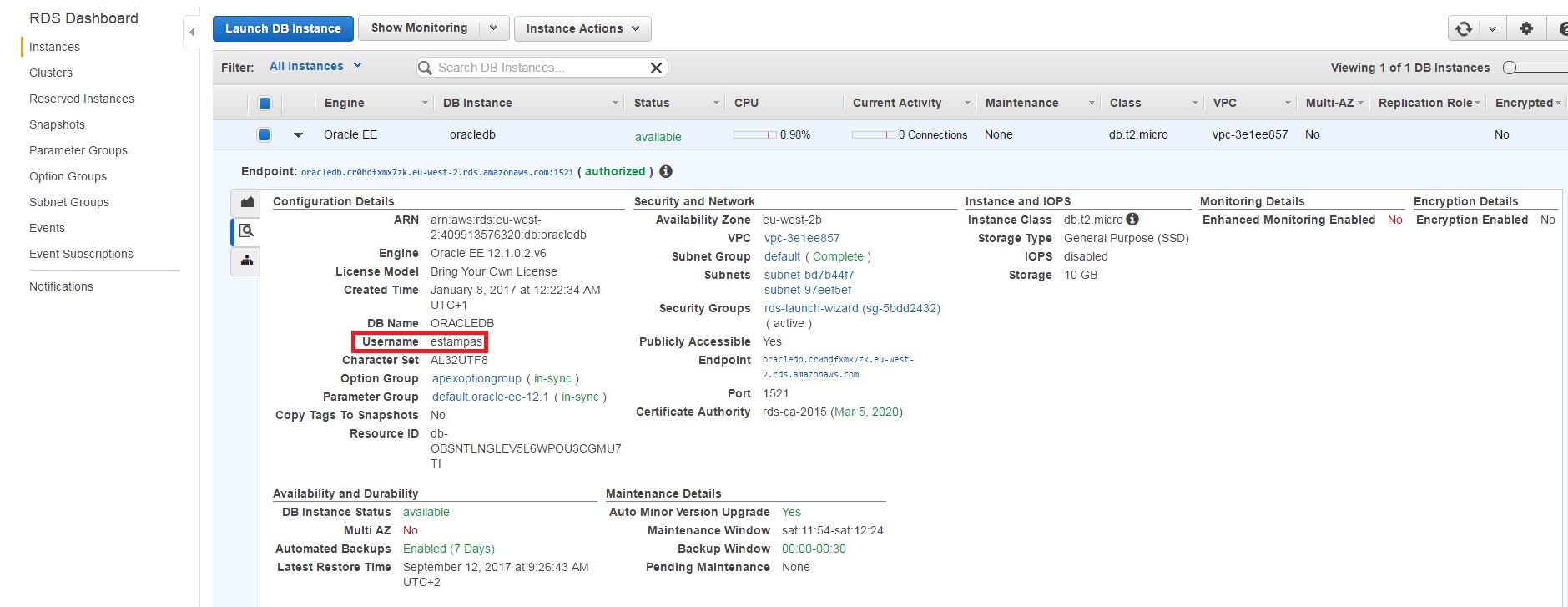The image size is (1568, 607).
Task: Open the Instance Actions dropdown
Action: click(582, 28)
